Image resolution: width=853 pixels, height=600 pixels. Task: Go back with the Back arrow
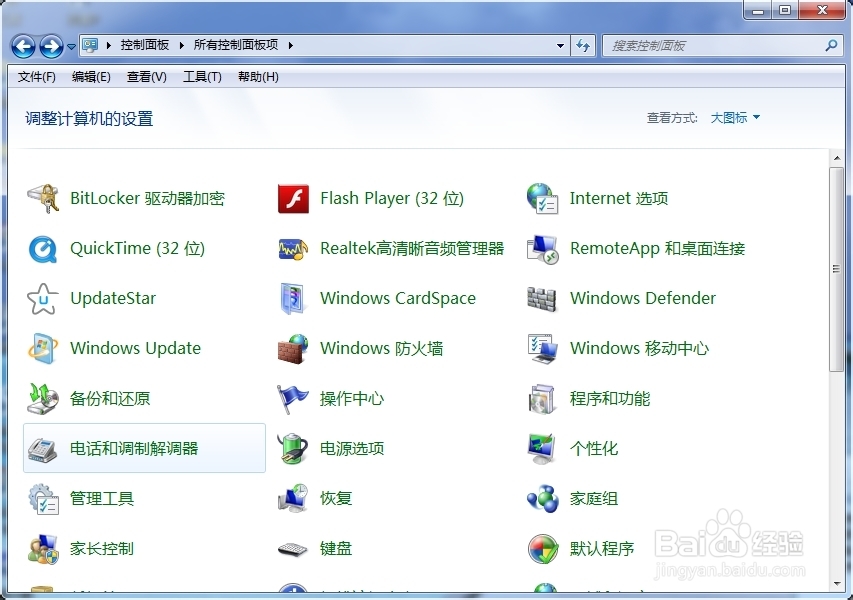coord(23,46)
